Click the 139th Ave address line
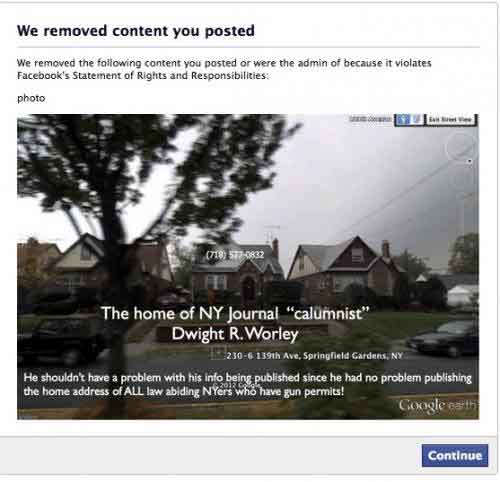 pyautogui.click(x=314, y=356)
